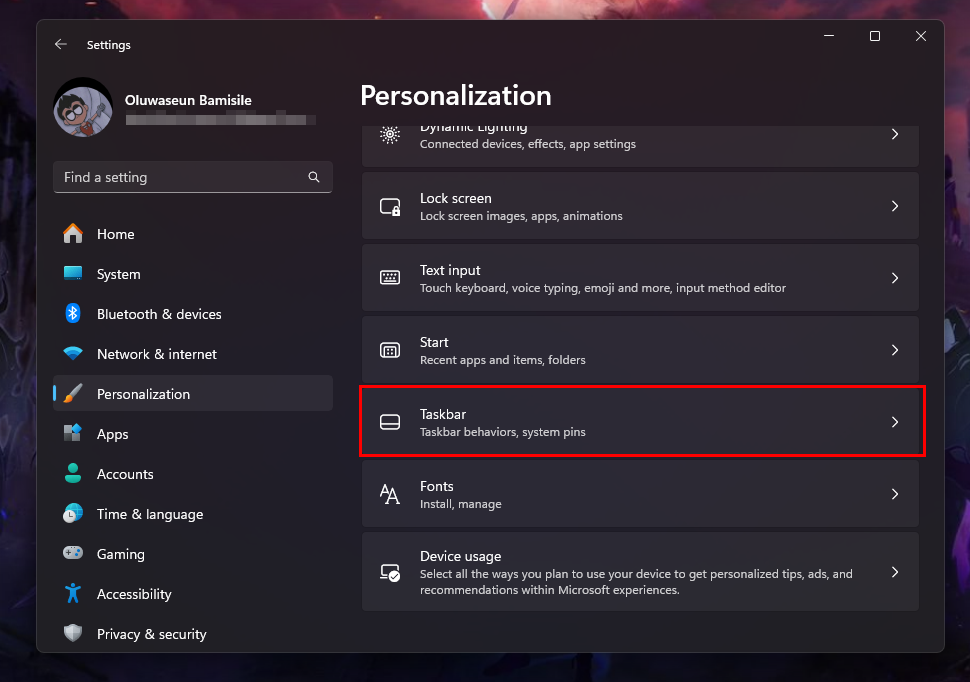Screen dimensions: 970x682
Task: Click 'Connected devices, effects, app settings' text
Action: [528, 144]
